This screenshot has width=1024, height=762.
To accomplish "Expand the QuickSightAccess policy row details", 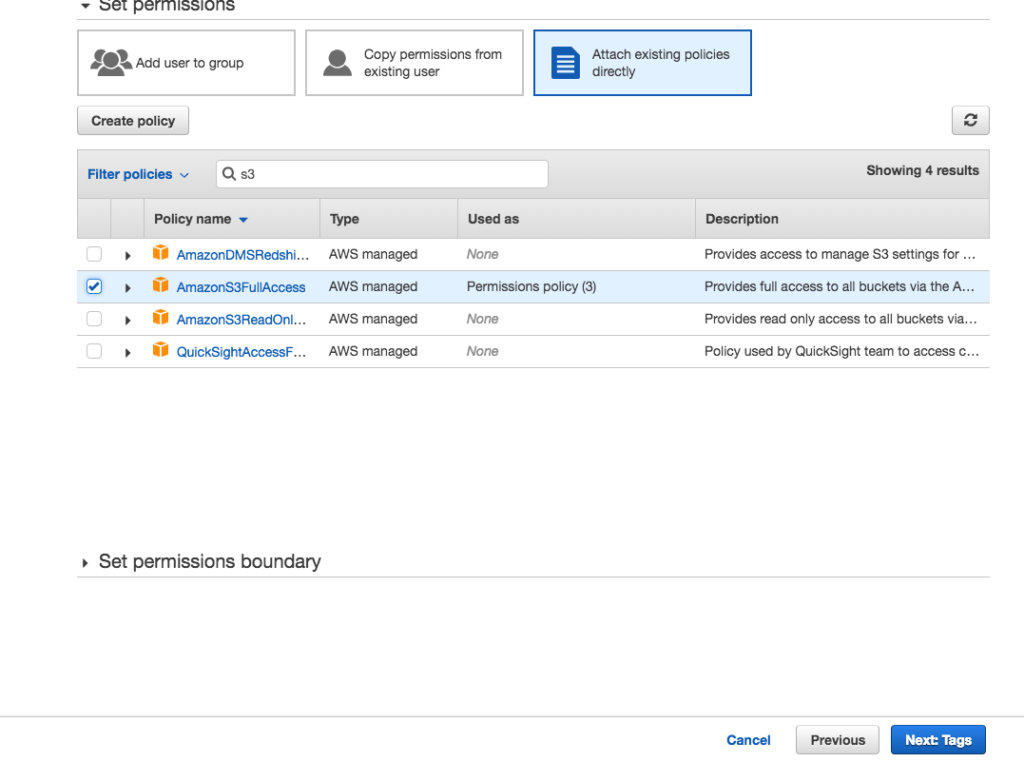I will (128, 353).
